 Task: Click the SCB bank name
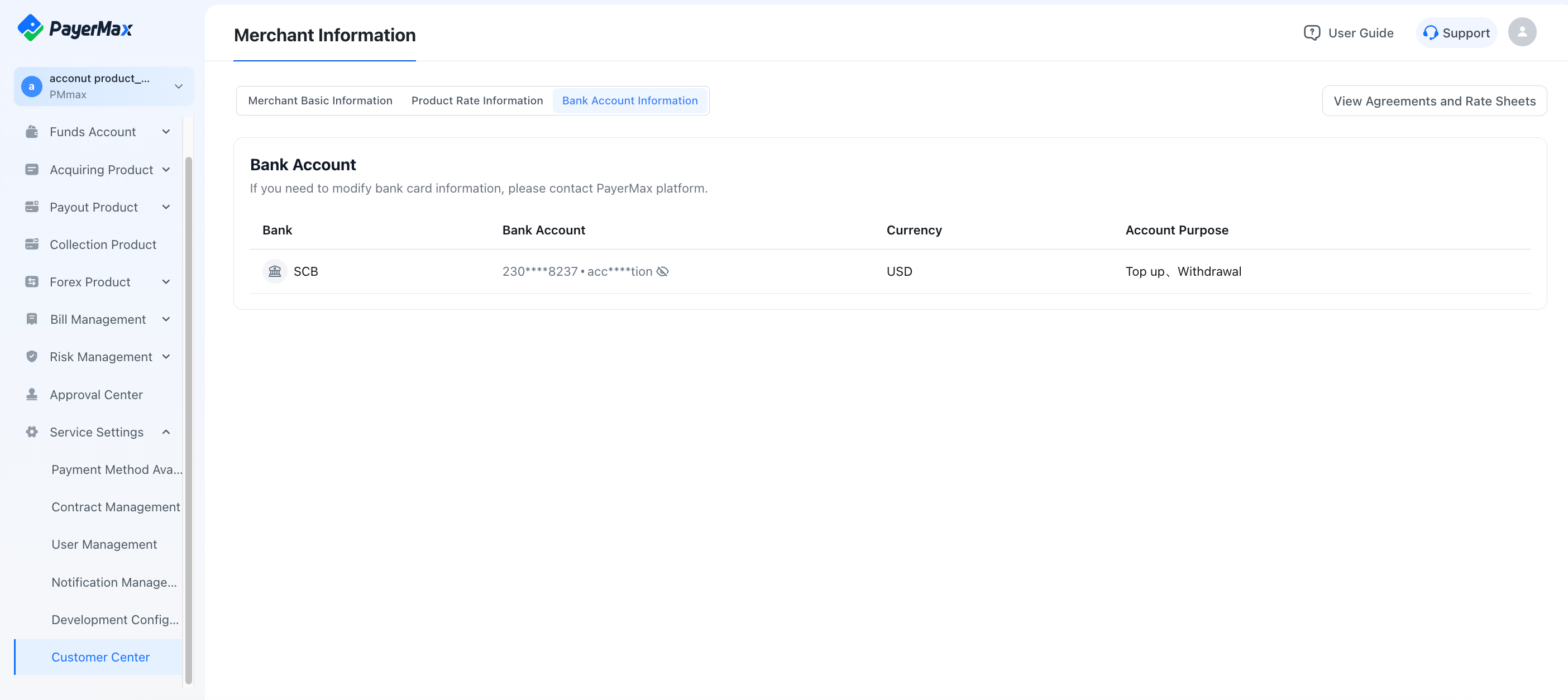point(305,271)
